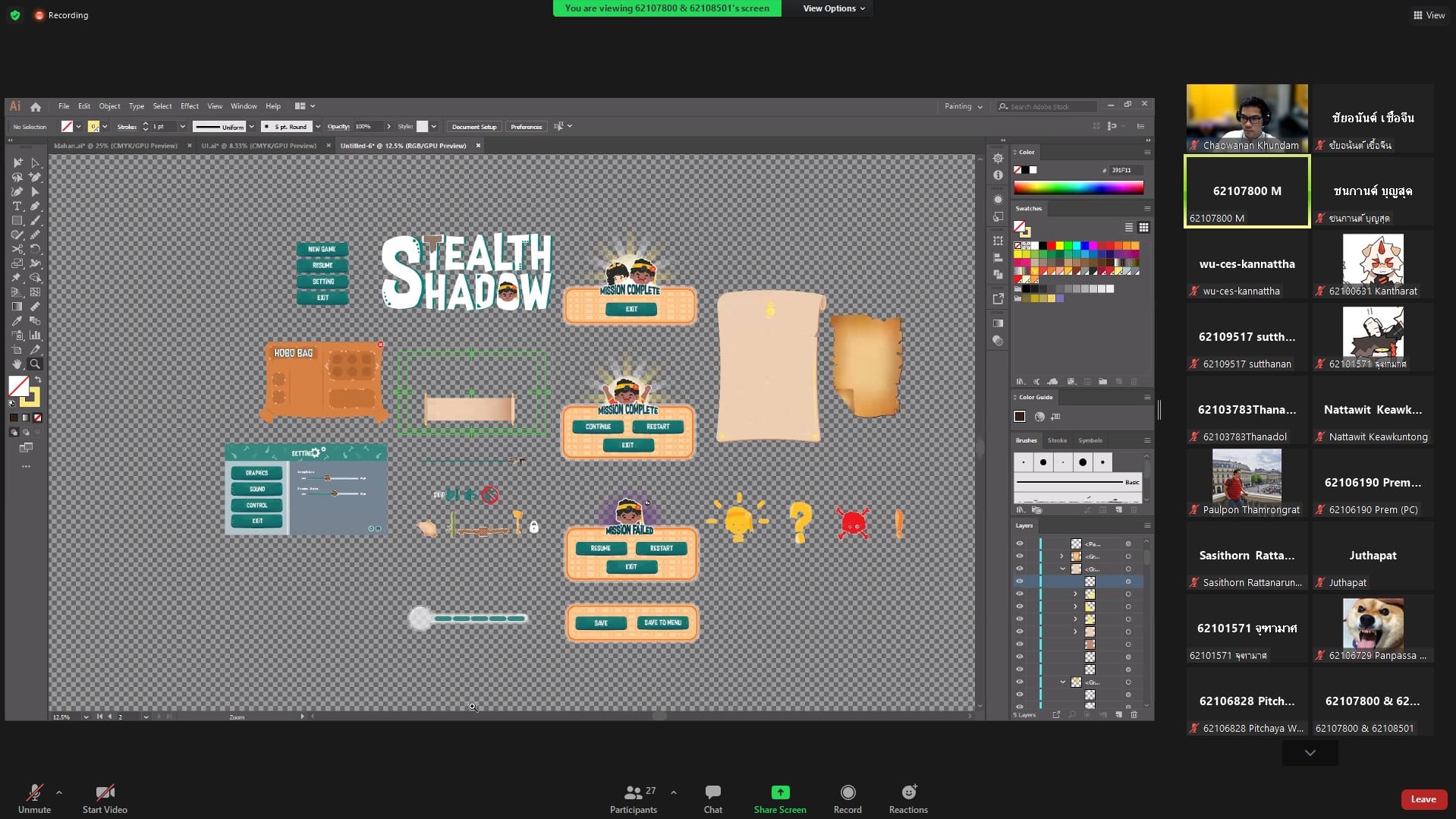The height and width of the screenshot is (819, 1456).
Task: Switch swatches panel to list view
Action: (1129, 228)
